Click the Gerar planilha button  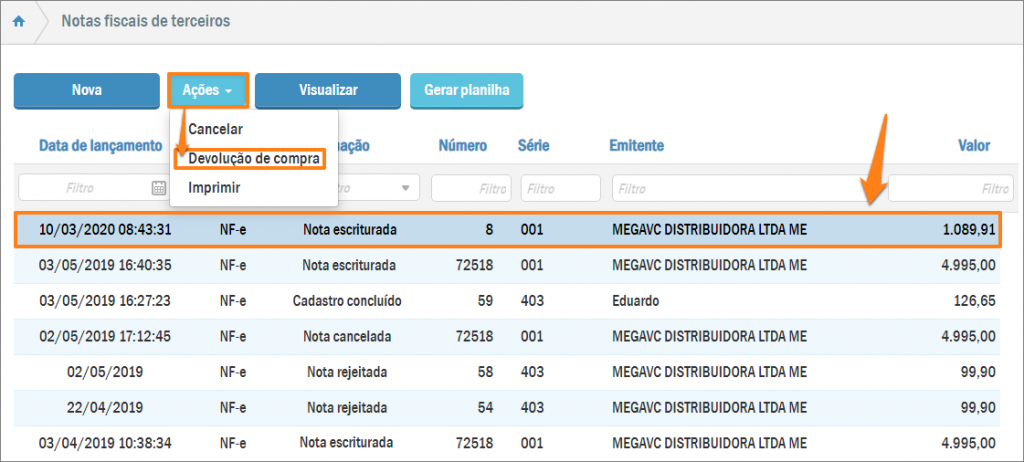(x=466, y=90)
